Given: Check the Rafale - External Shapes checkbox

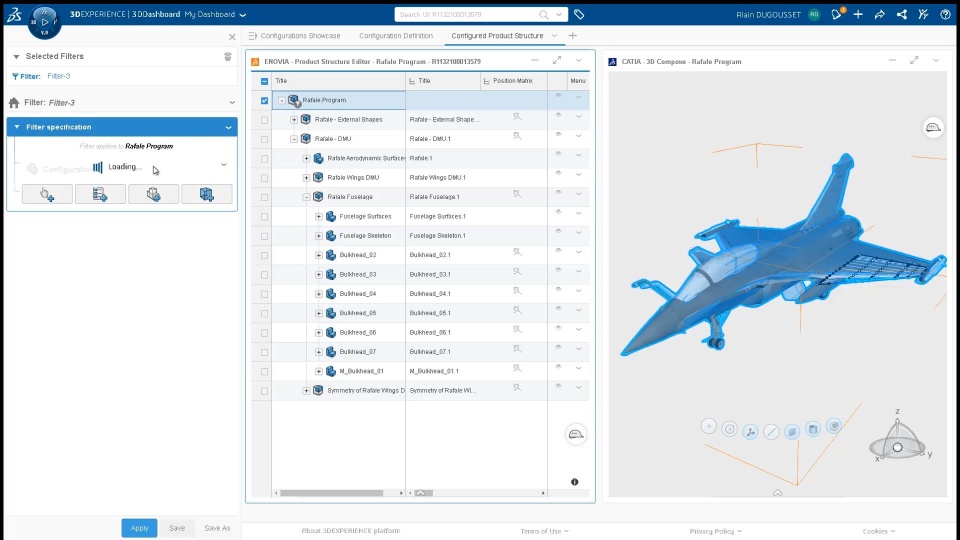Looking at the screenshot, I should (x=264, y=120).
